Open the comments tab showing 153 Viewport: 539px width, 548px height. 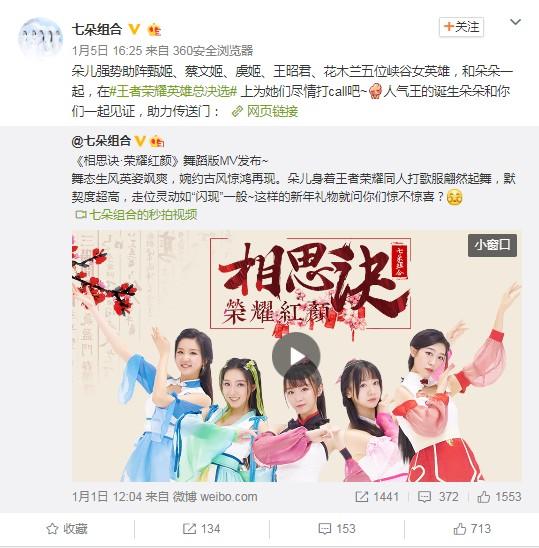click(x=337, y=529)
